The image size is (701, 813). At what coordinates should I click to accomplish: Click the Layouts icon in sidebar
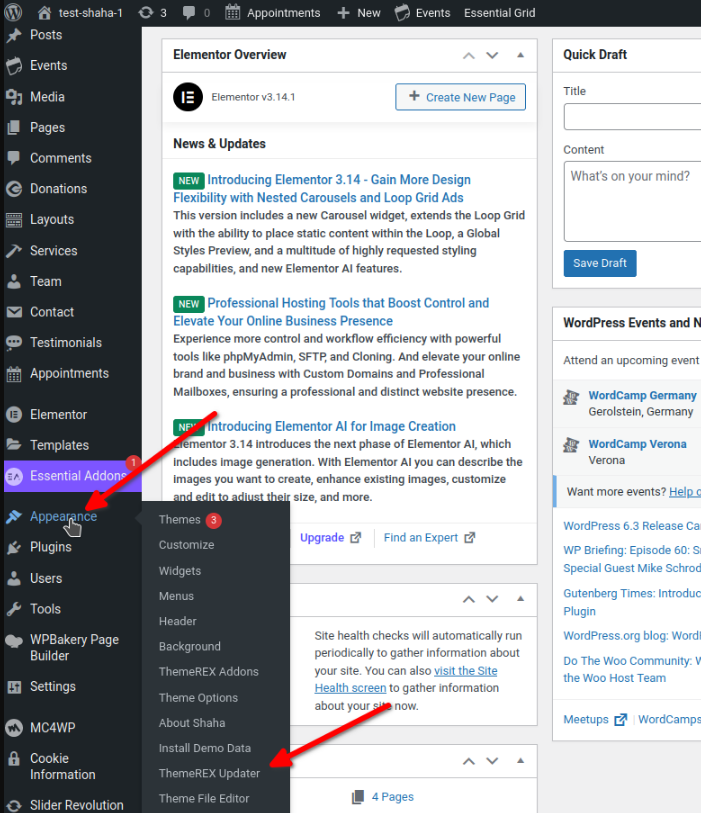click(14, 219)
